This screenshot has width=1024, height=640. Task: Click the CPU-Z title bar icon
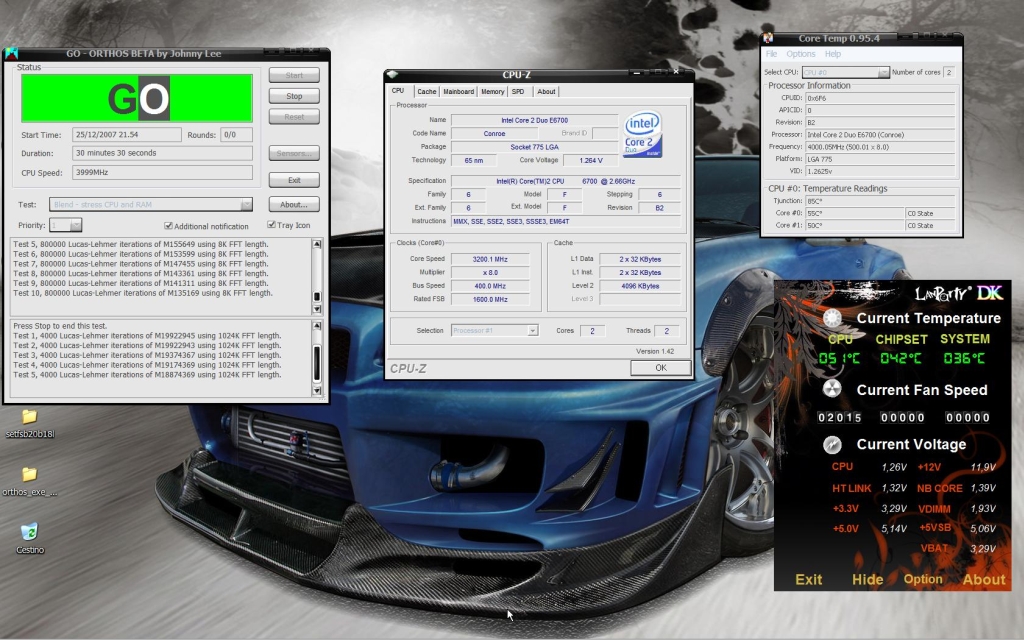click(x=391, y=74)
